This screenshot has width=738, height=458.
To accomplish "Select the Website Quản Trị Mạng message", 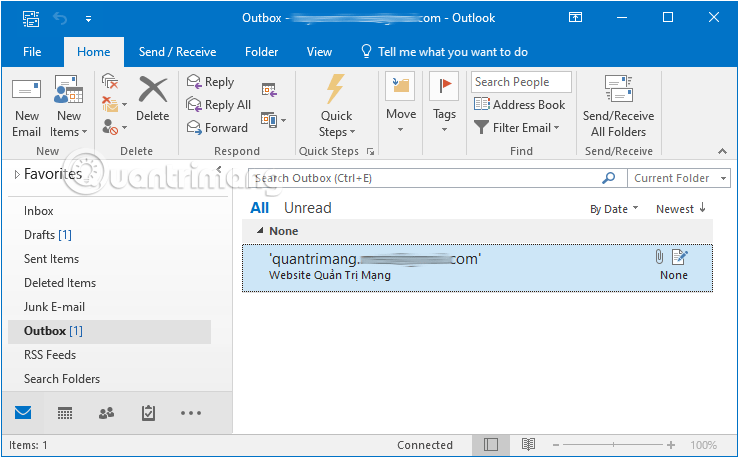I will pos(477,268).
